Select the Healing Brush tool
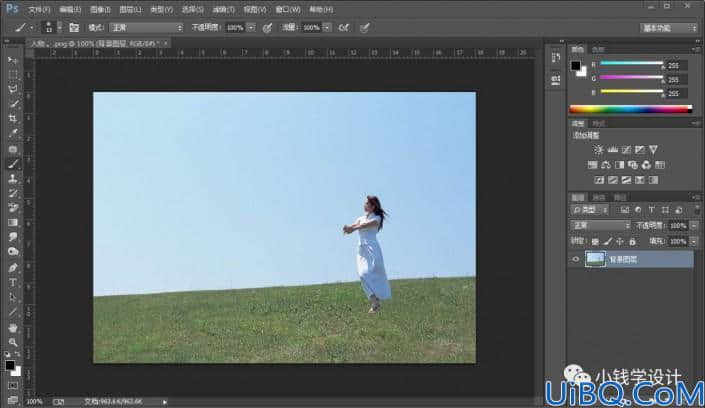The width and height of the screenshot is (705, 408). coord(13,149)
